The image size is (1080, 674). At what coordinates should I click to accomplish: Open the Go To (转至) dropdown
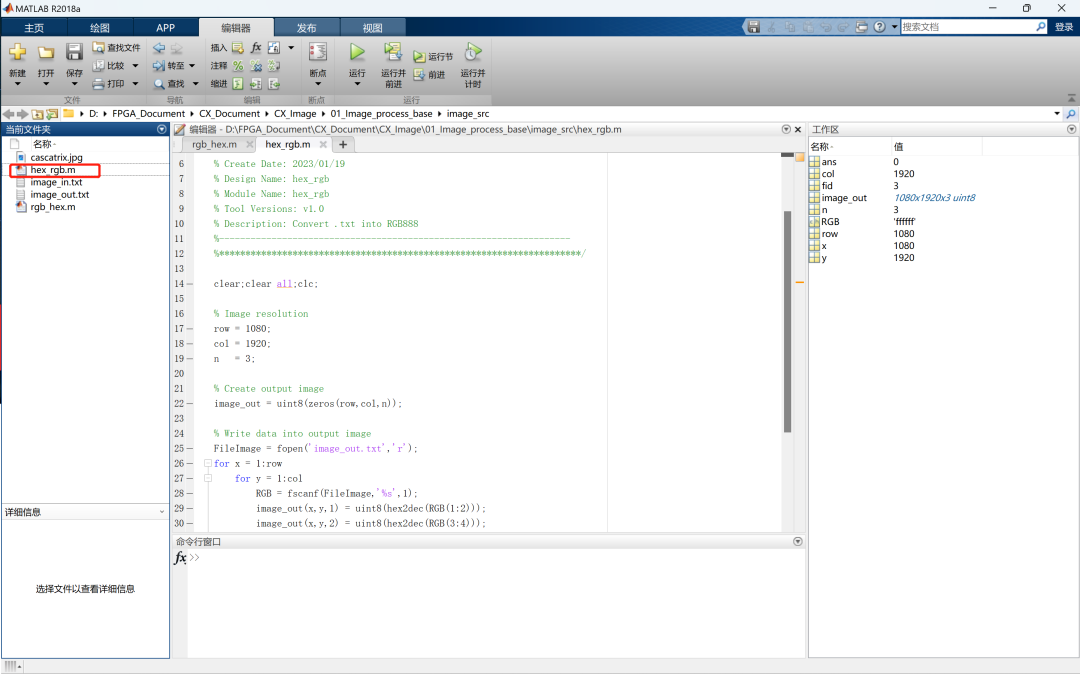[x=191, y=66]
